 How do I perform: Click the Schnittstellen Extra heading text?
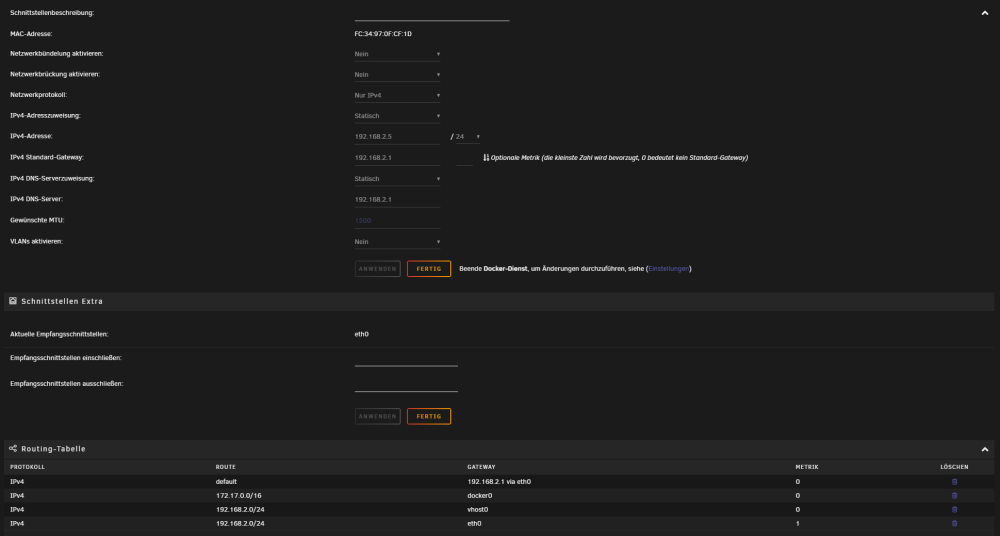[62, 301]
